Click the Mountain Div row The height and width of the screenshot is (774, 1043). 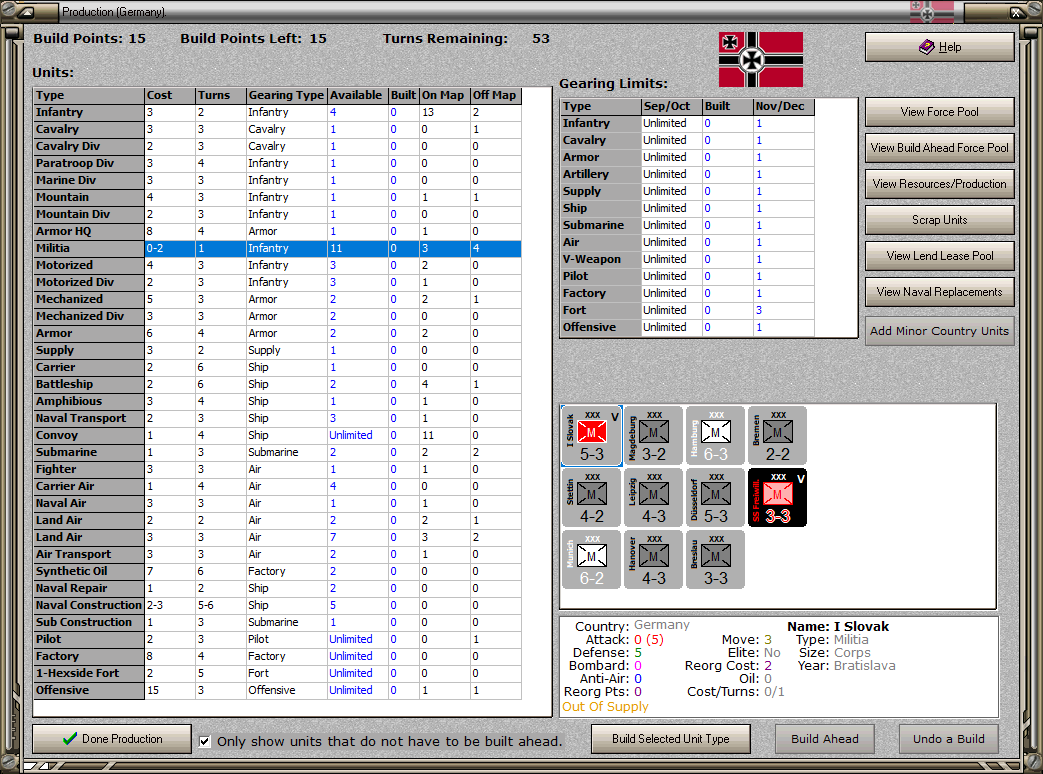(x=277, y=215)
